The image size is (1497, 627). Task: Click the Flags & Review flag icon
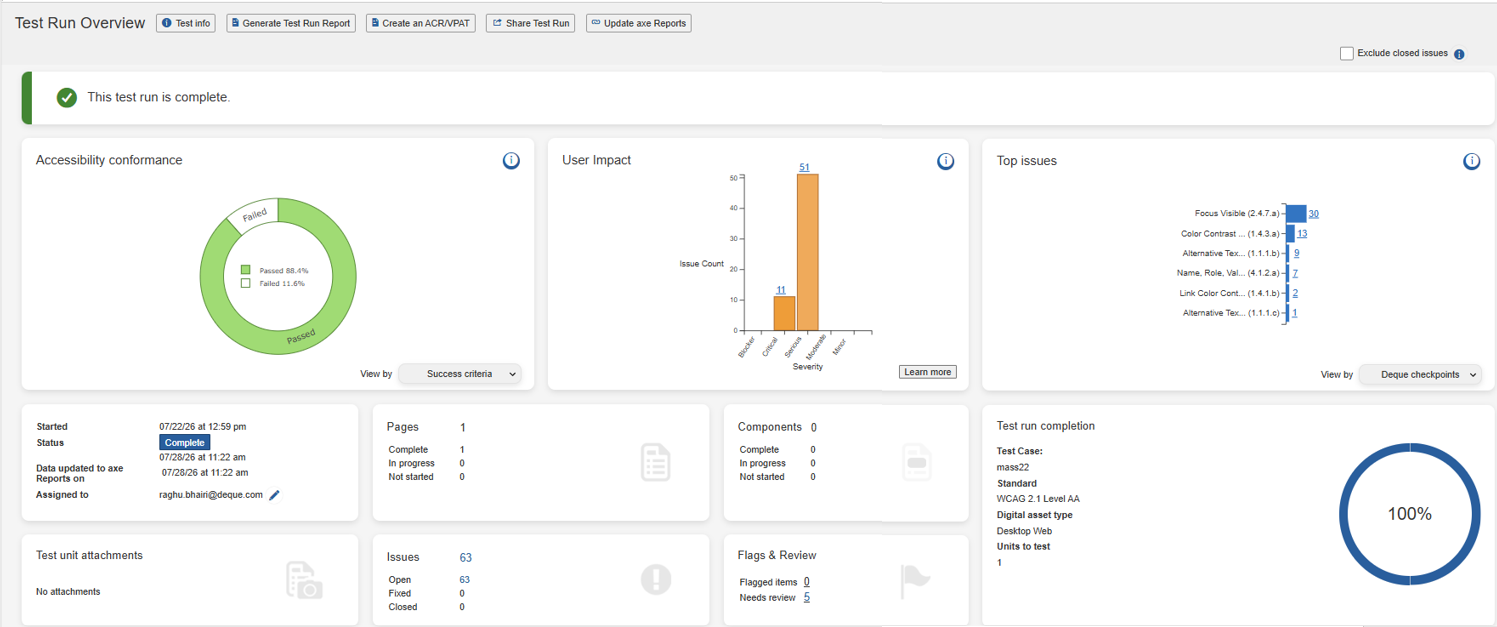pos(915,580)
